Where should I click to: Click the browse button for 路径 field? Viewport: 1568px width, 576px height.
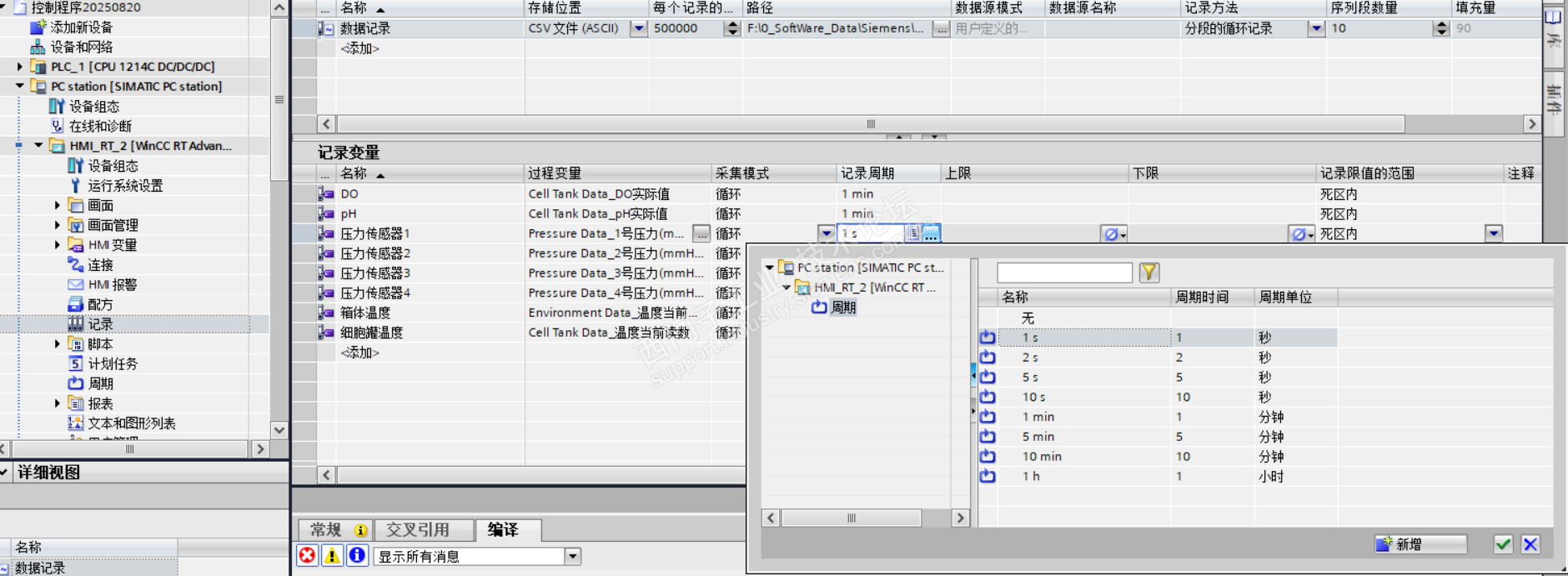941,28
